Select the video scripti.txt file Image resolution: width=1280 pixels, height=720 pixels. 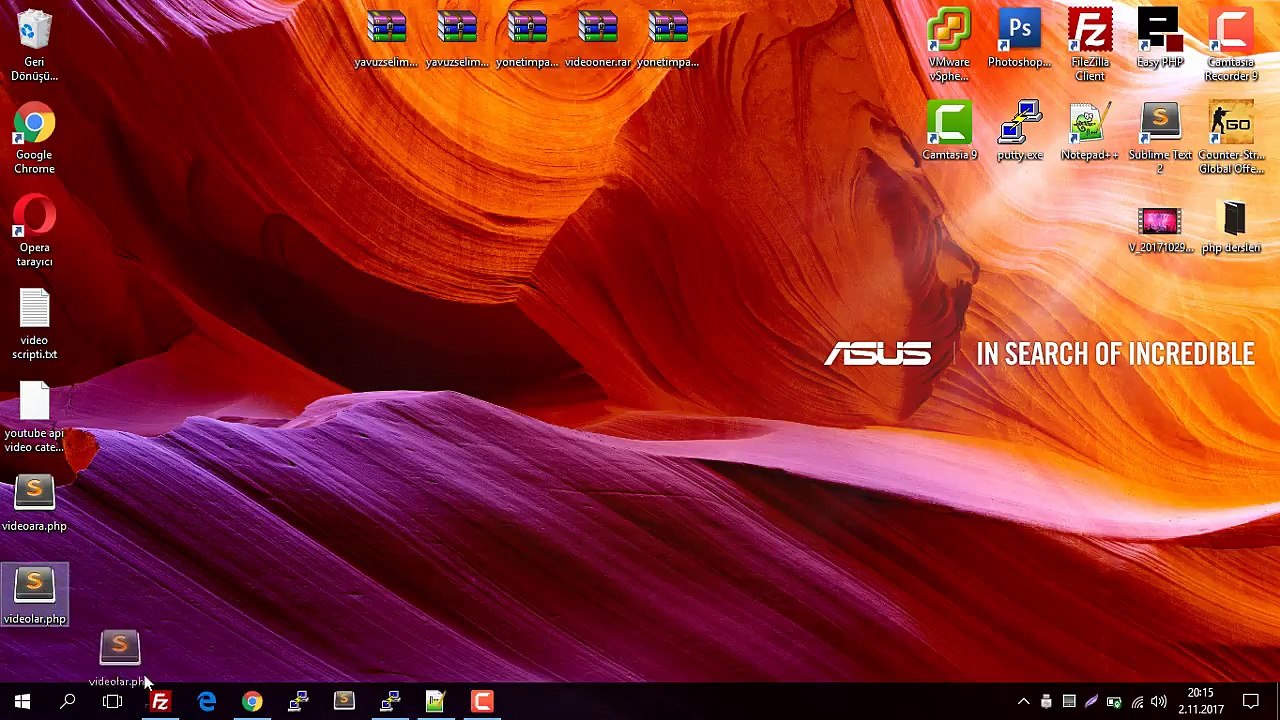tap(34, 325)
